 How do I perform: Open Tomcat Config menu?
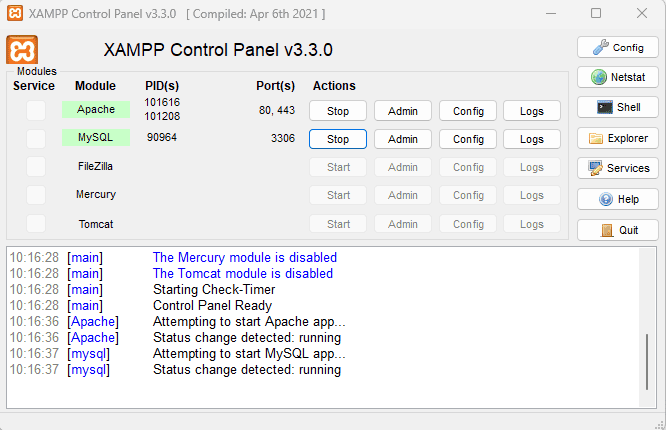pos(468,224)
